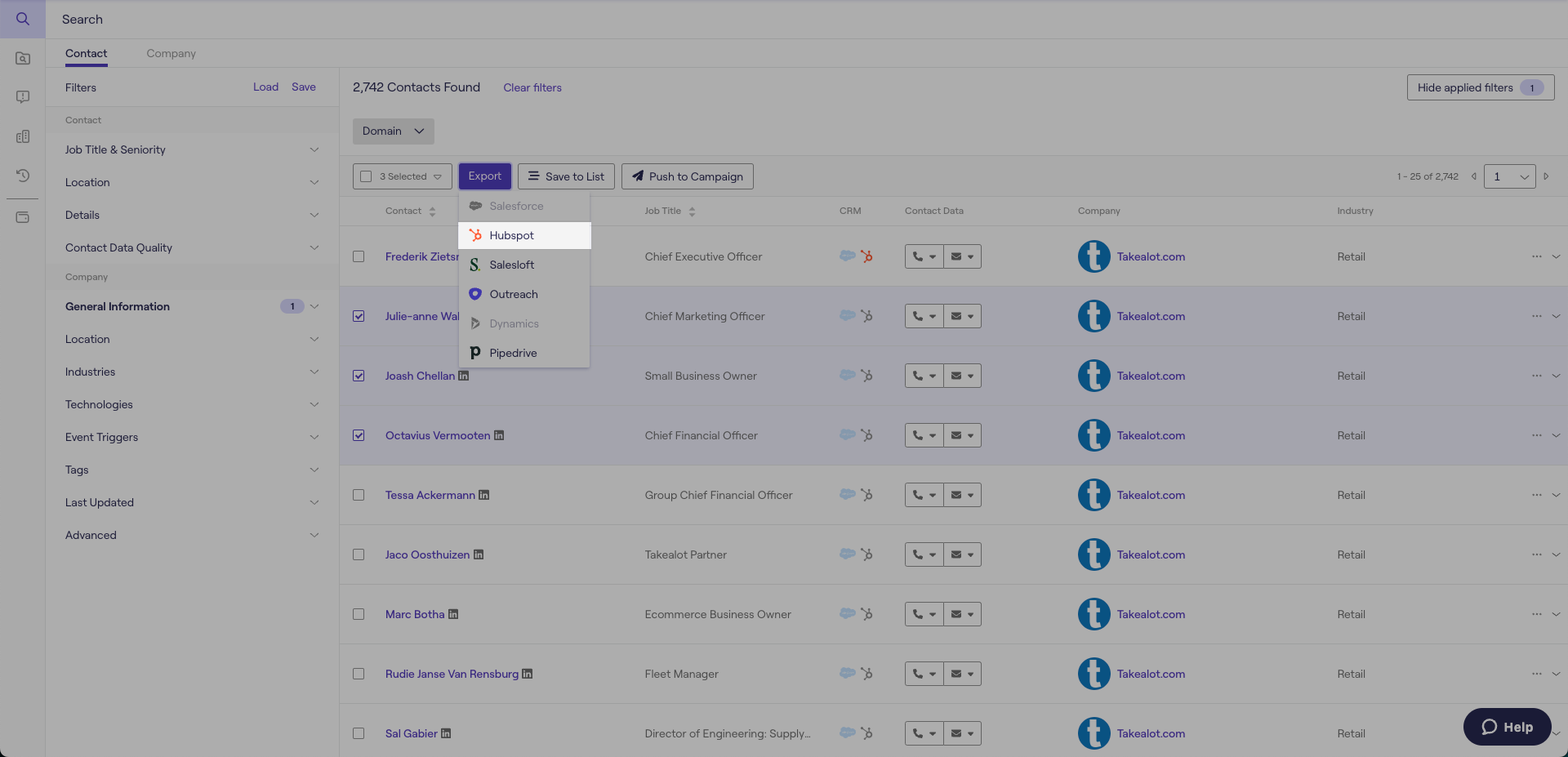Choose Salesloft from the Export menu
The image size is (1568, 757).
(x=524, y=265)
